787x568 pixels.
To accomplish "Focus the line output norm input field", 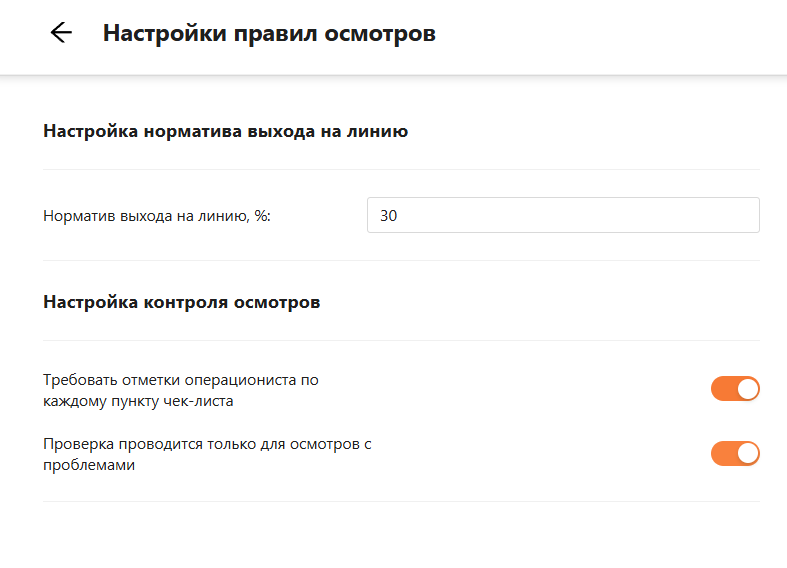I will [563, 215].
